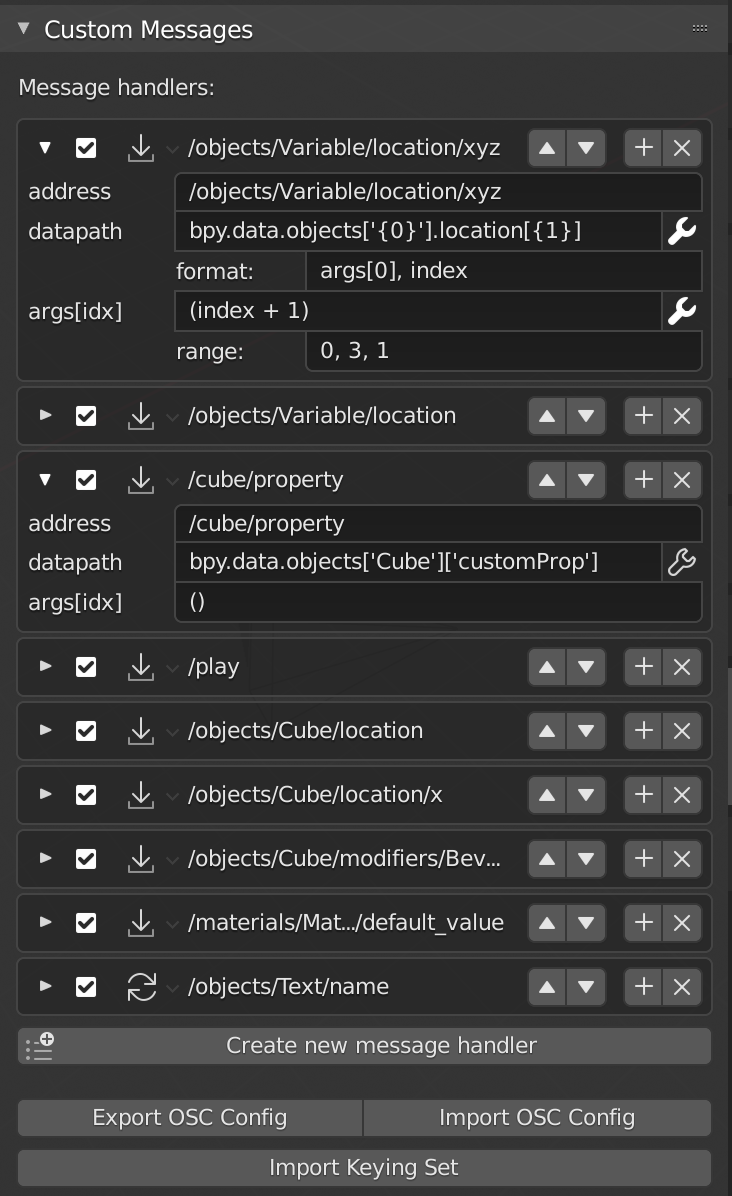
Task: Toggle checkbox for /materials/Mat.../default_value handler
Action: pos(86,923)
